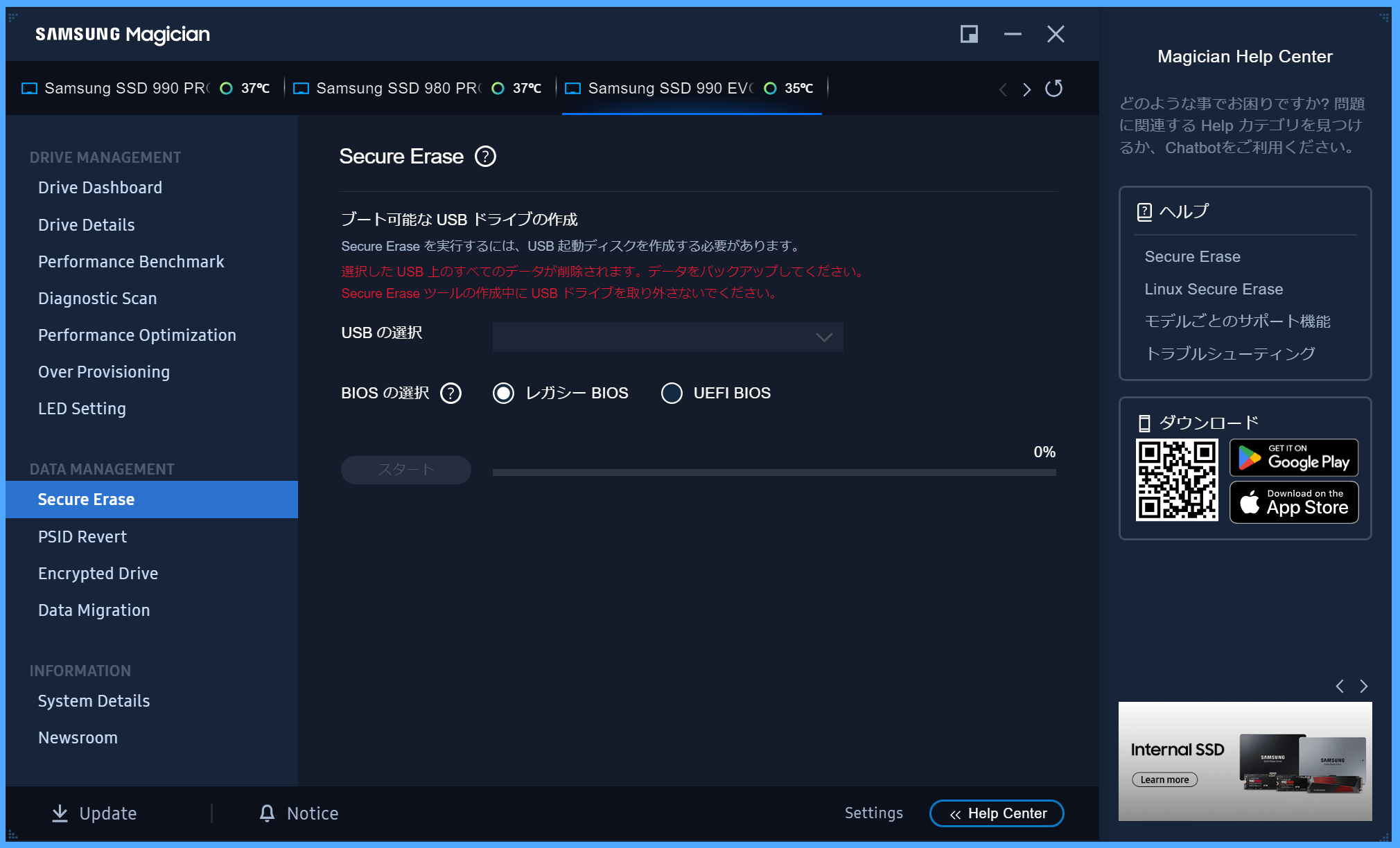Click the ダウンロード panel heading
This screenshot has width=1400, height=848.
(1198, 423)
